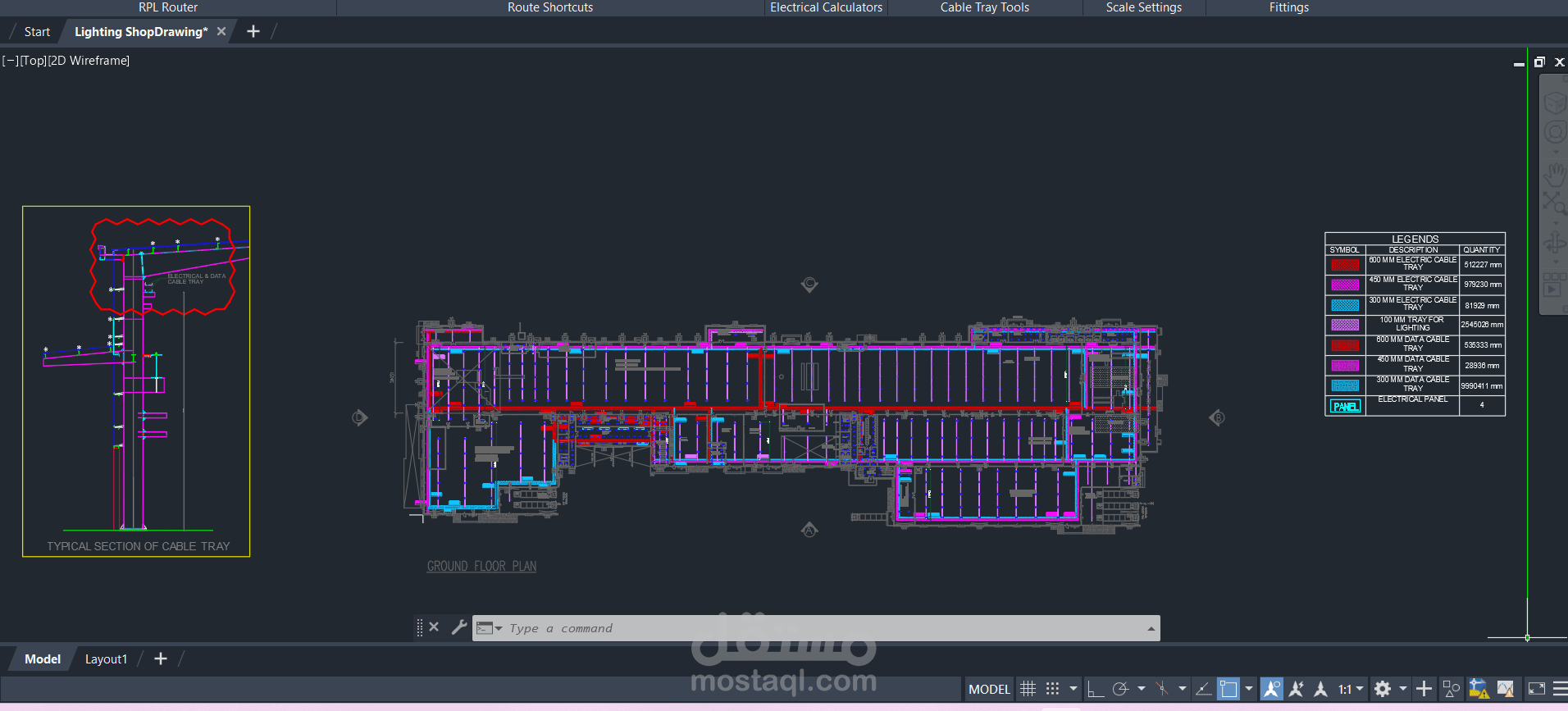This screenshot has height=711, width=1568.
Task: Click the GROUND FLOOR PLAN title text
Action: (481, 566)
